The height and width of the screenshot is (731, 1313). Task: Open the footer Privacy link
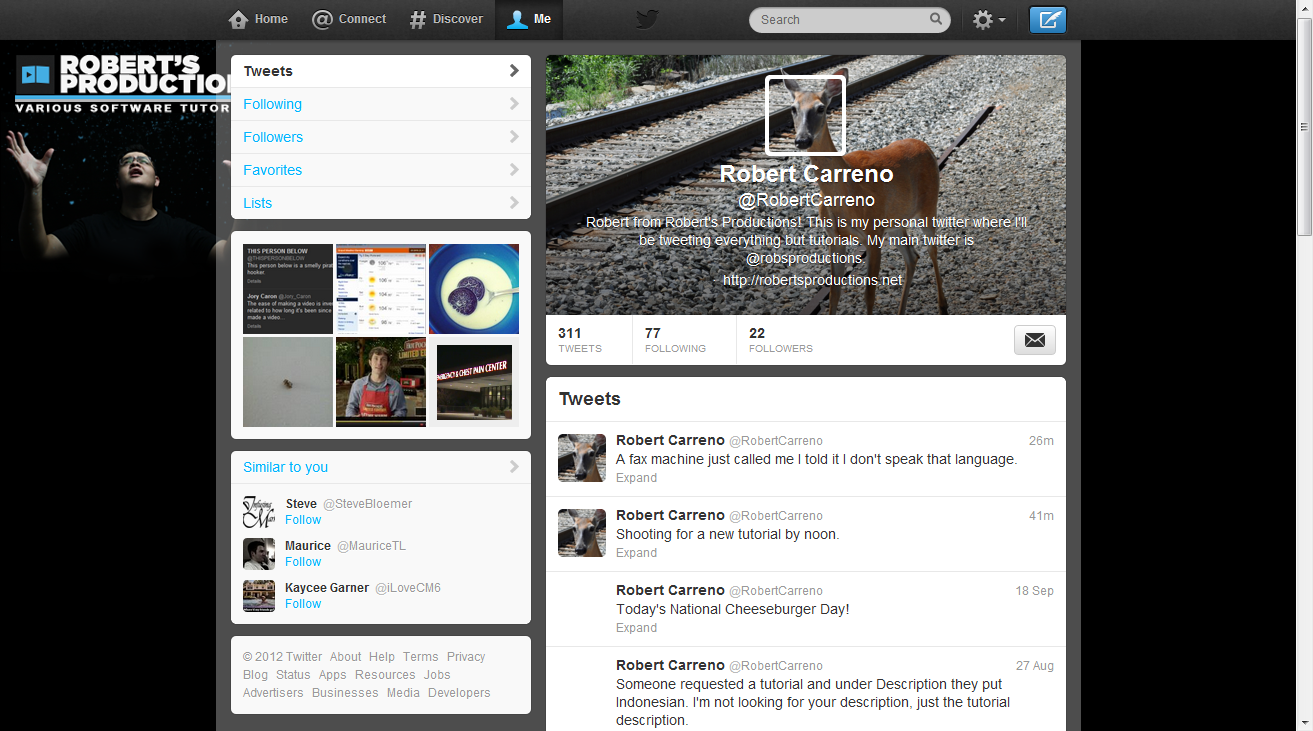pyautogui.click(x=466, y=657)
